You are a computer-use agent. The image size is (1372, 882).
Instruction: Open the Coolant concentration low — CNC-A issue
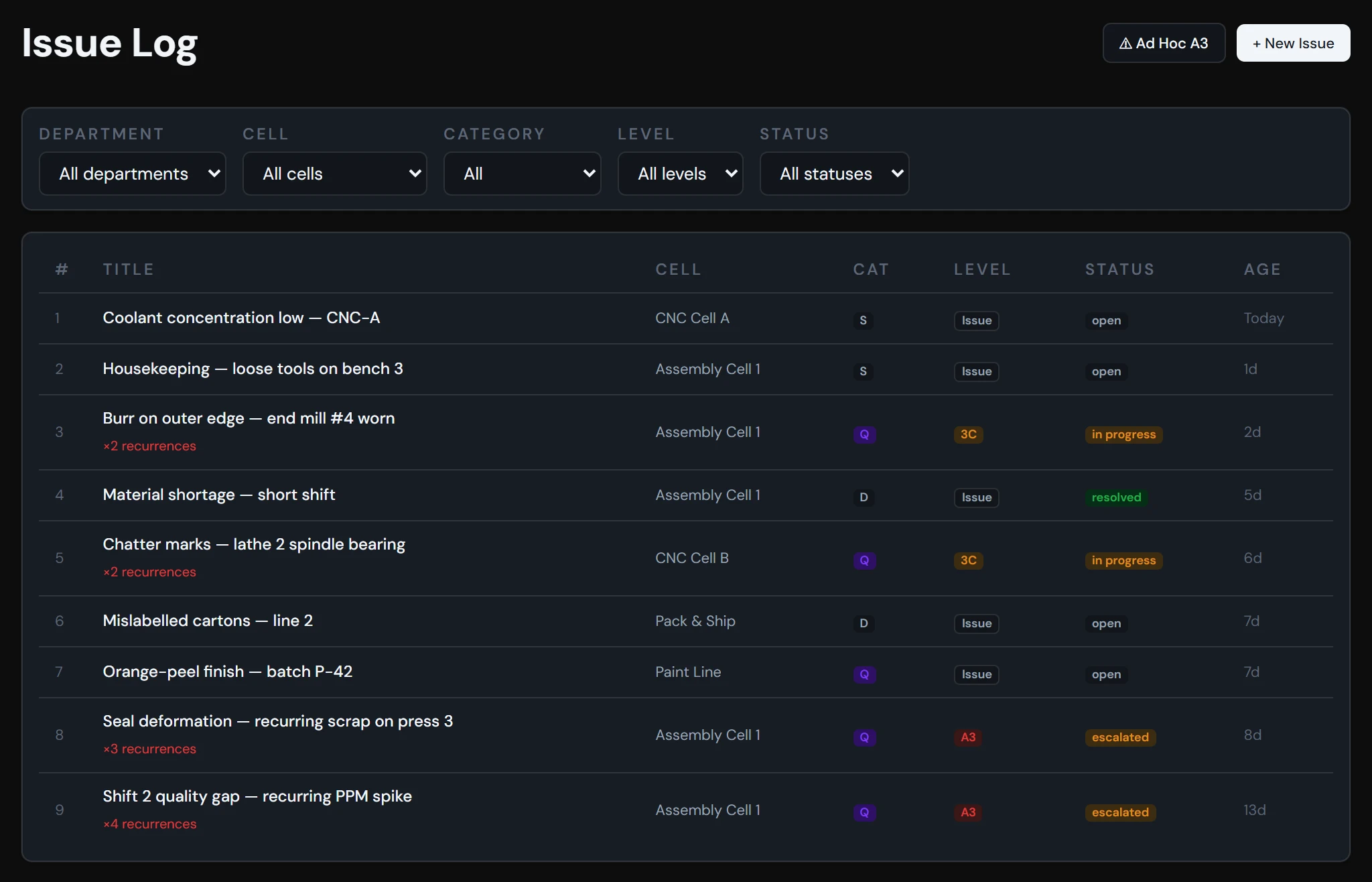pos(241,318)
